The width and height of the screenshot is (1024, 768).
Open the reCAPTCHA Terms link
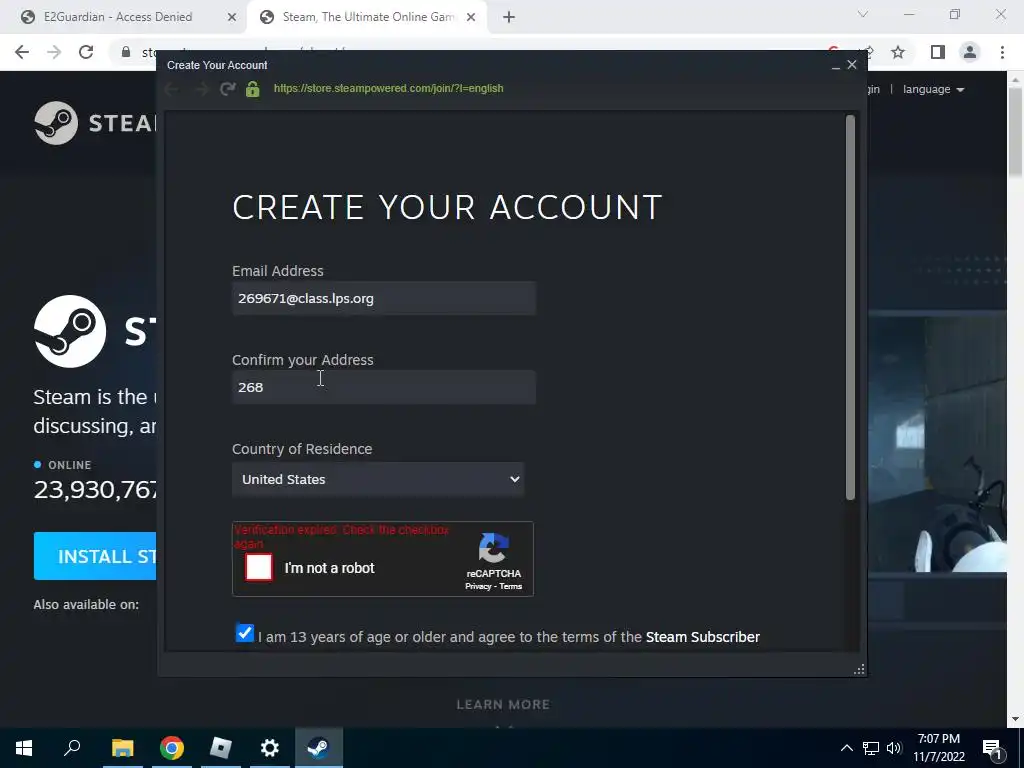pyautogui.click(x=511, y=586)
